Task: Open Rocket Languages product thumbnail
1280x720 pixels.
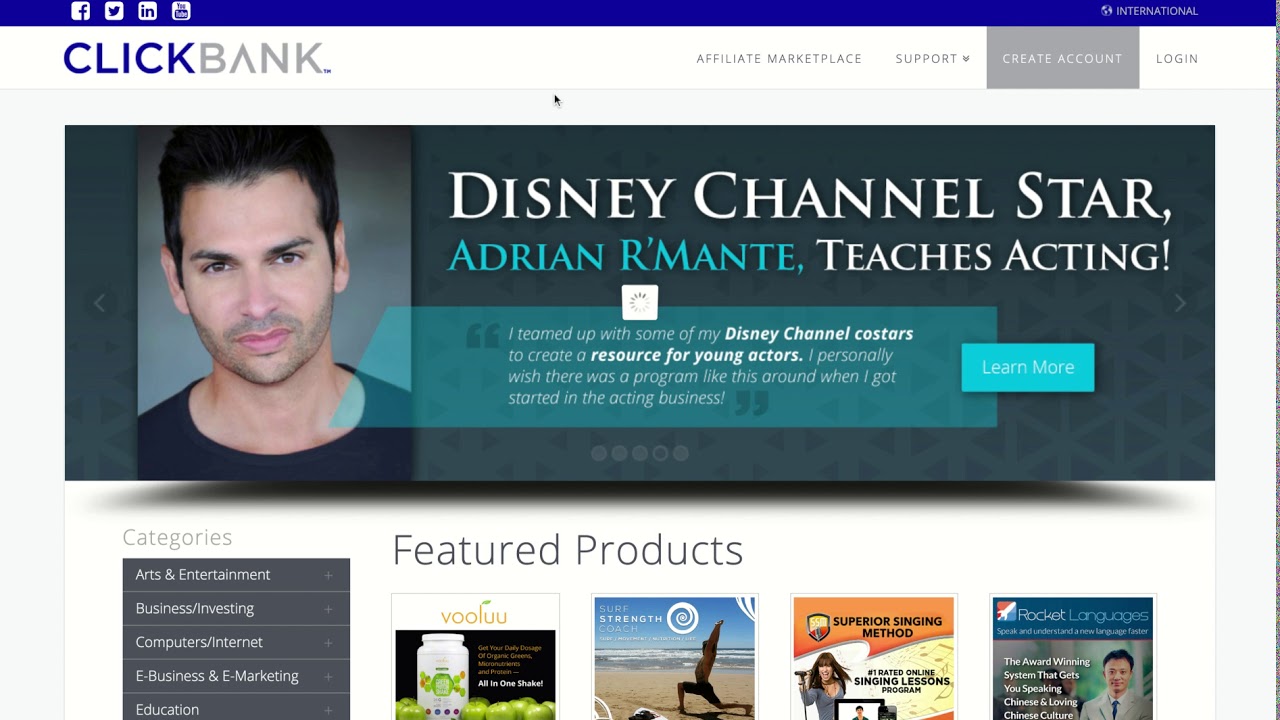Action: pos(1073,657)
